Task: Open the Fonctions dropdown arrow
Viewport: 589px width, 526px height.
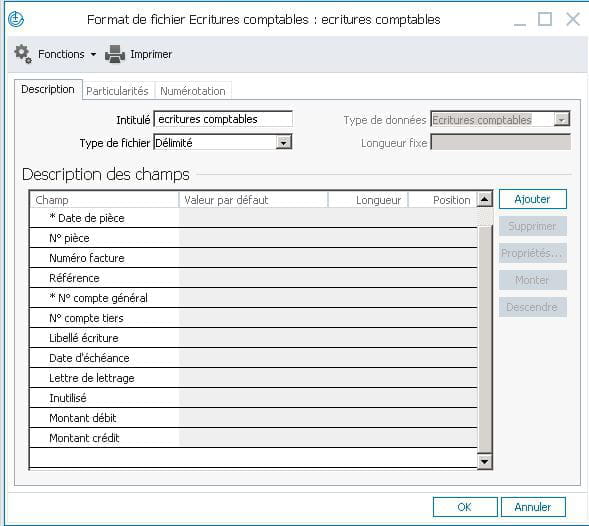Action: point(93,54)
